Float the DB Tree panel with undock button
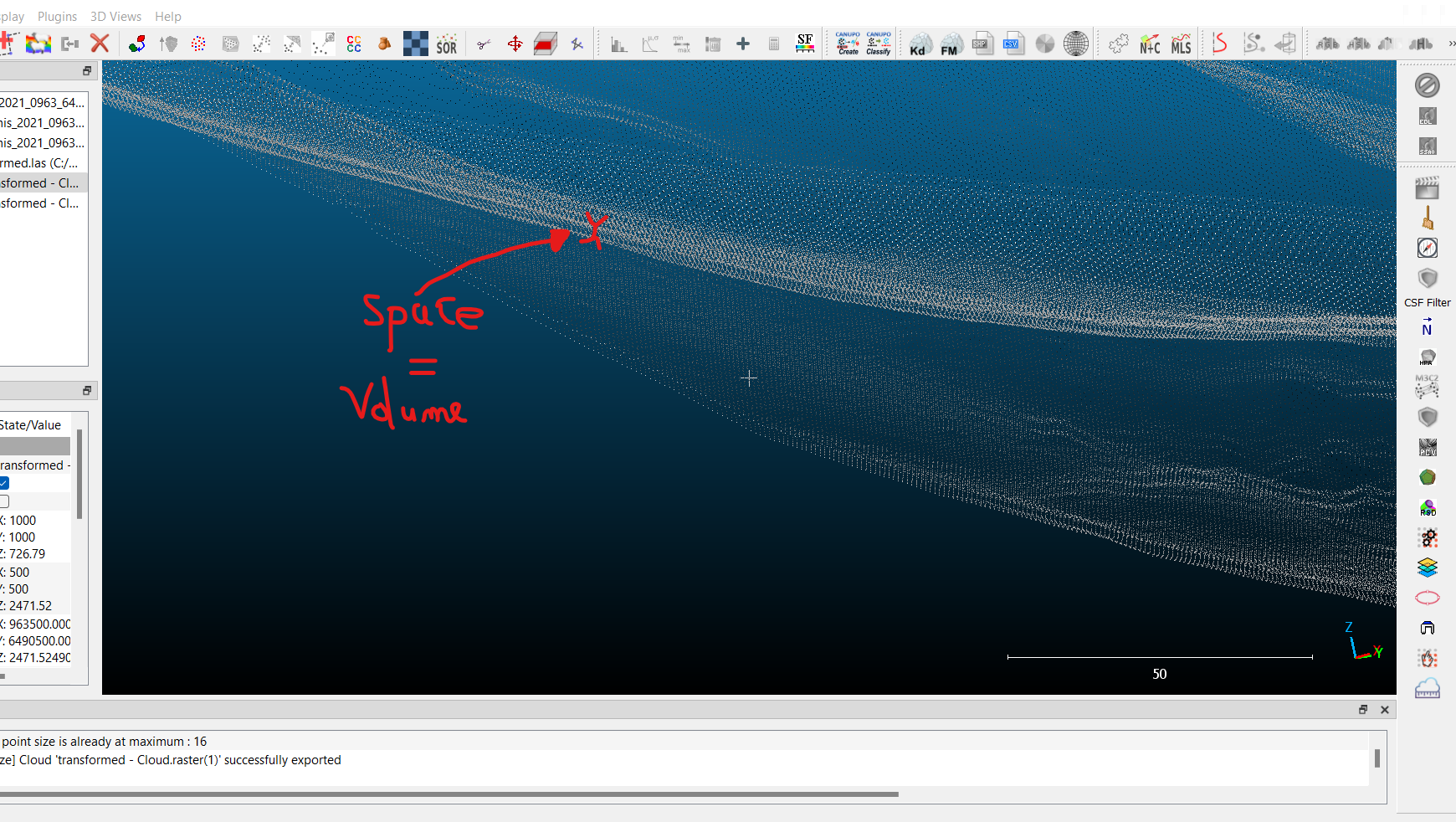This screenshot has height=822, width=1456. coord(87,71)
